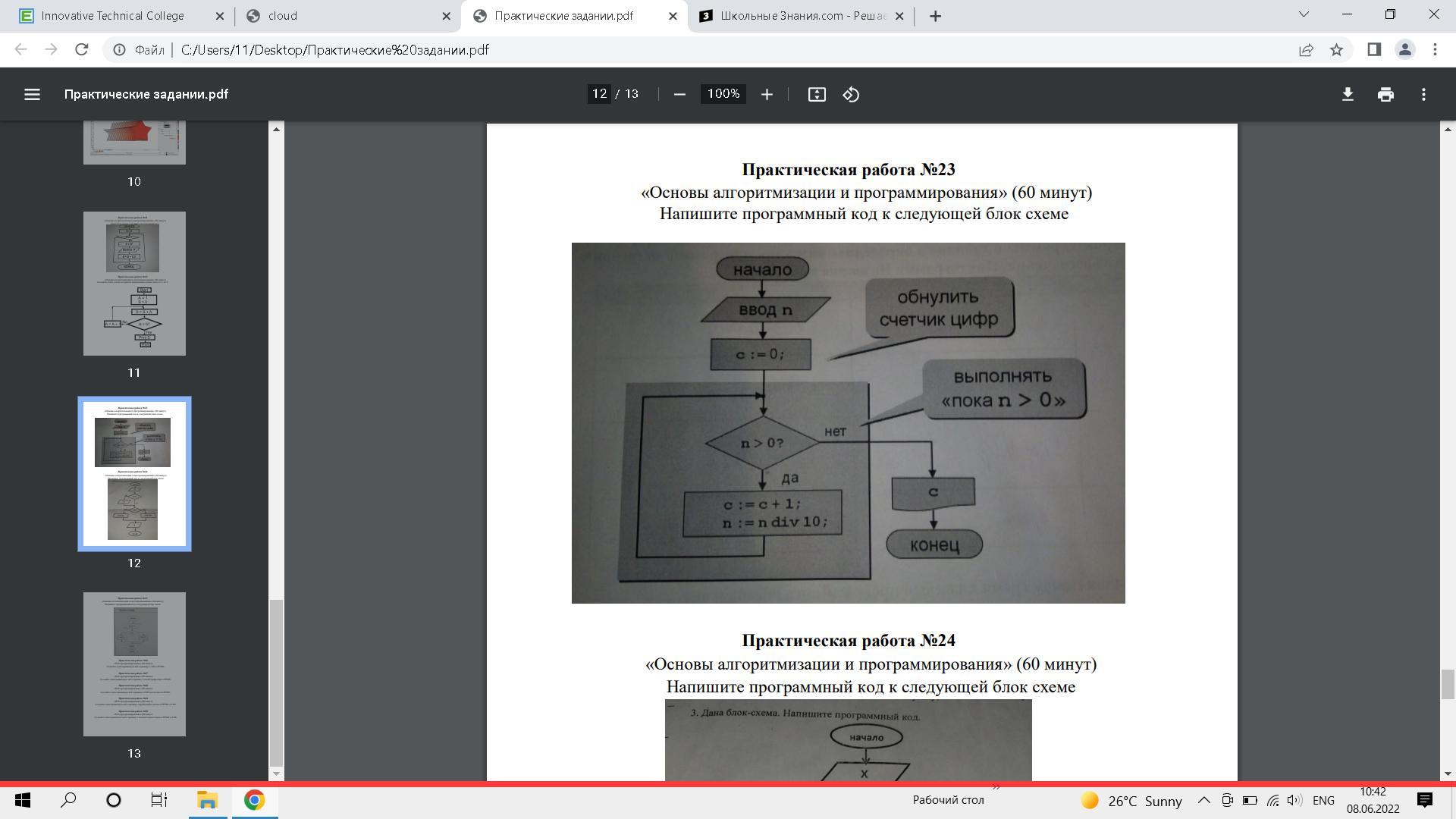Close the Практические задании.pdf tab
This screenshot has width=1456, height=819.
coord(673,16)
